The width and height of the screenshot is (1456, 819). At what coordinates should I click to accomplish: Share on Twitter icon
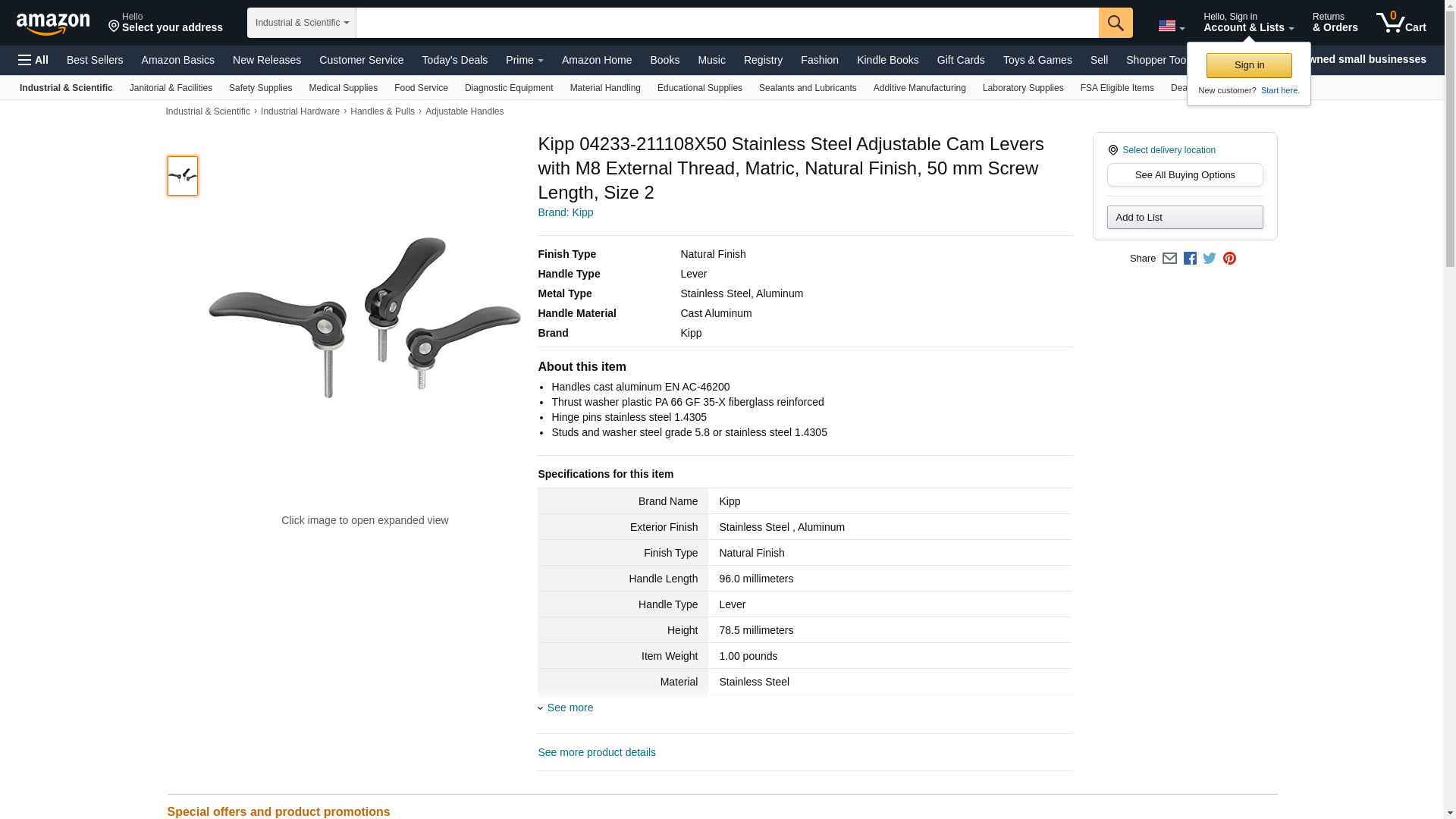[1210, 259]
